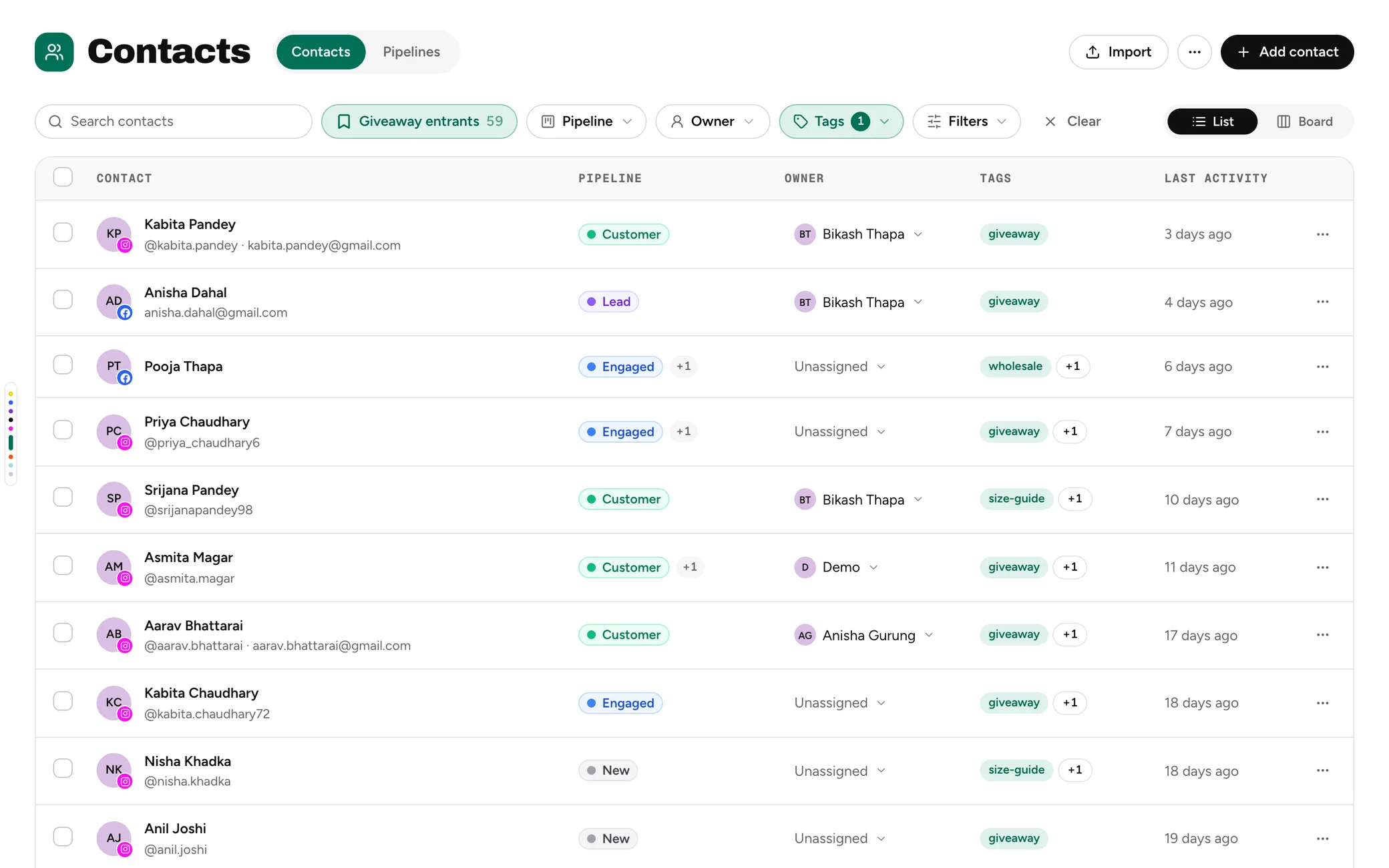Open the more options ellipsis next to Import
The height and width of the screenshot is (868, 1389).
click(1194, 52)
